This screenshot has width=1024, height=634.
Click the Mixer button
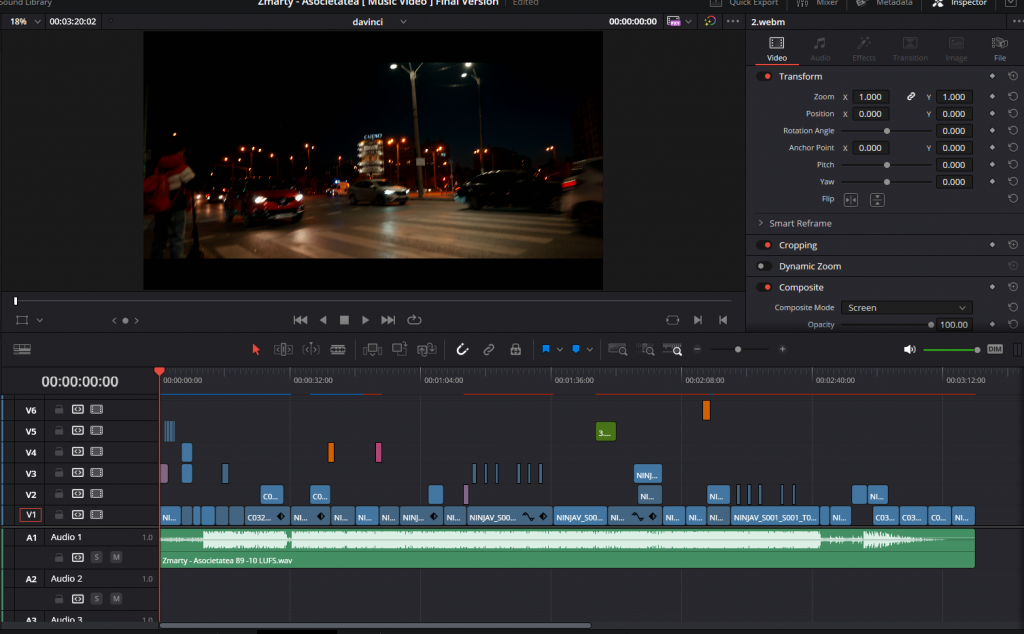point(817,4)
